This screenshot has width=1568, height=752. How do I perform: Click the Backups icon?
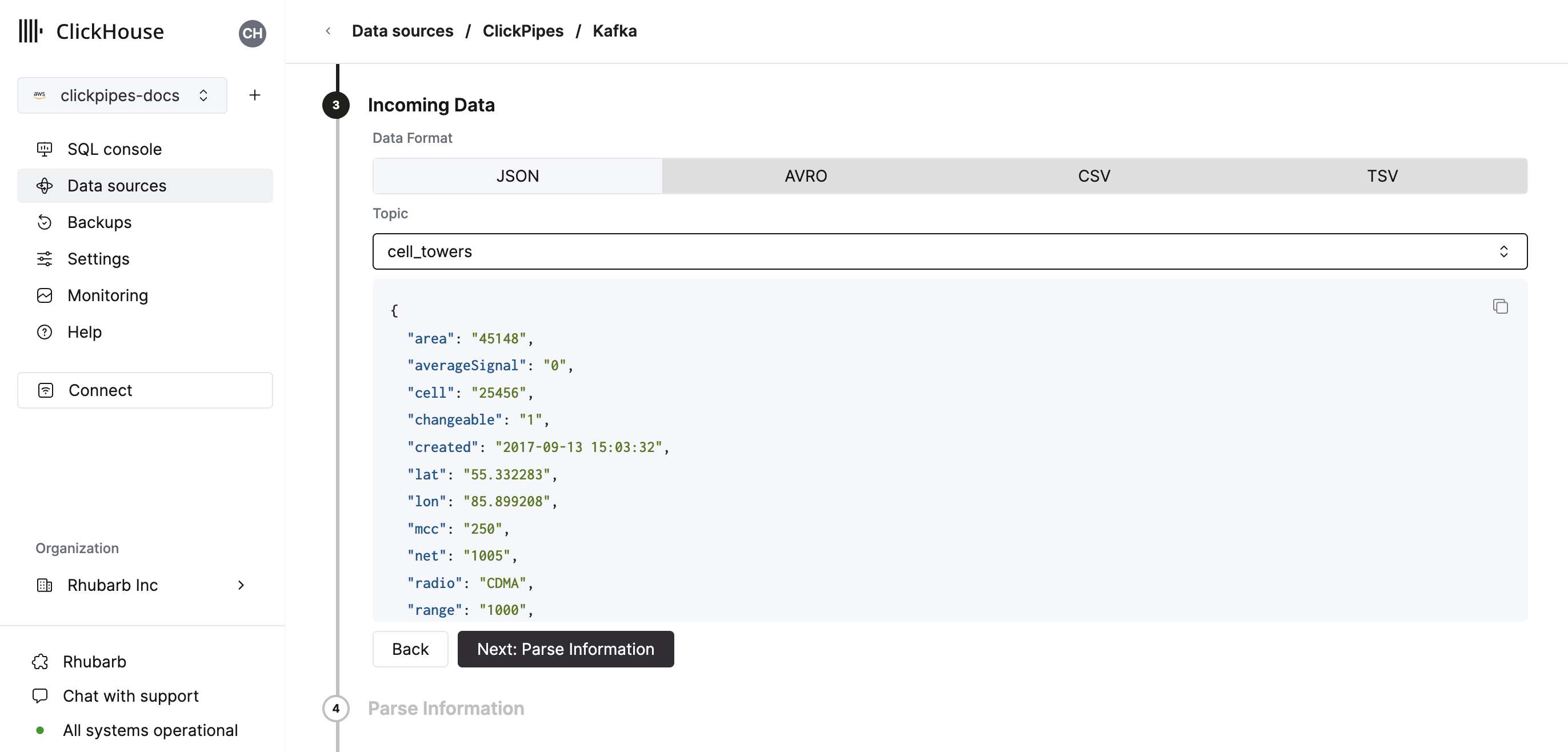pos(44,222)
